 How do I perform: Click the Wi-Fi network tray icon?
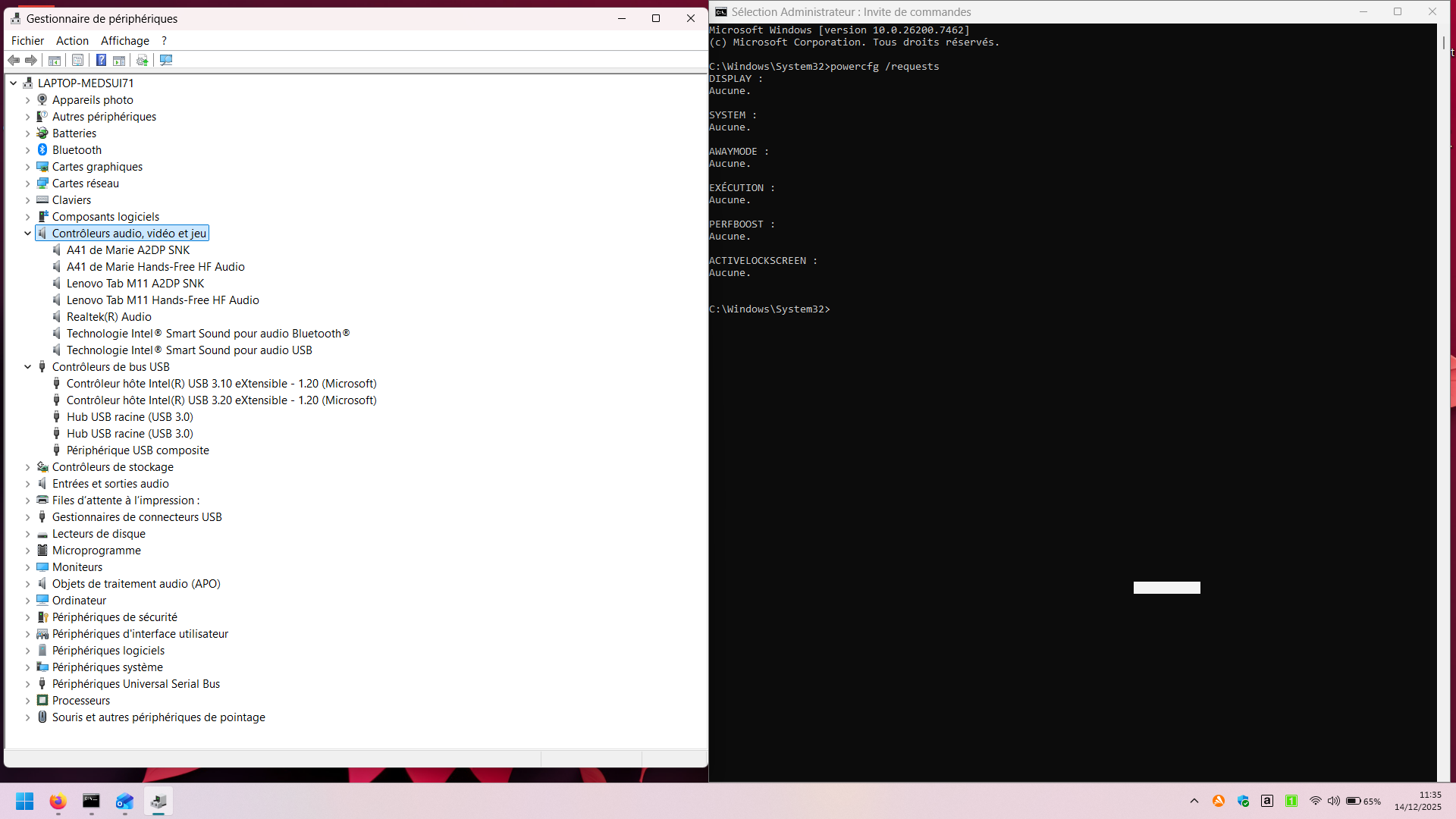pyautogui.click(x=1315, y=801)
